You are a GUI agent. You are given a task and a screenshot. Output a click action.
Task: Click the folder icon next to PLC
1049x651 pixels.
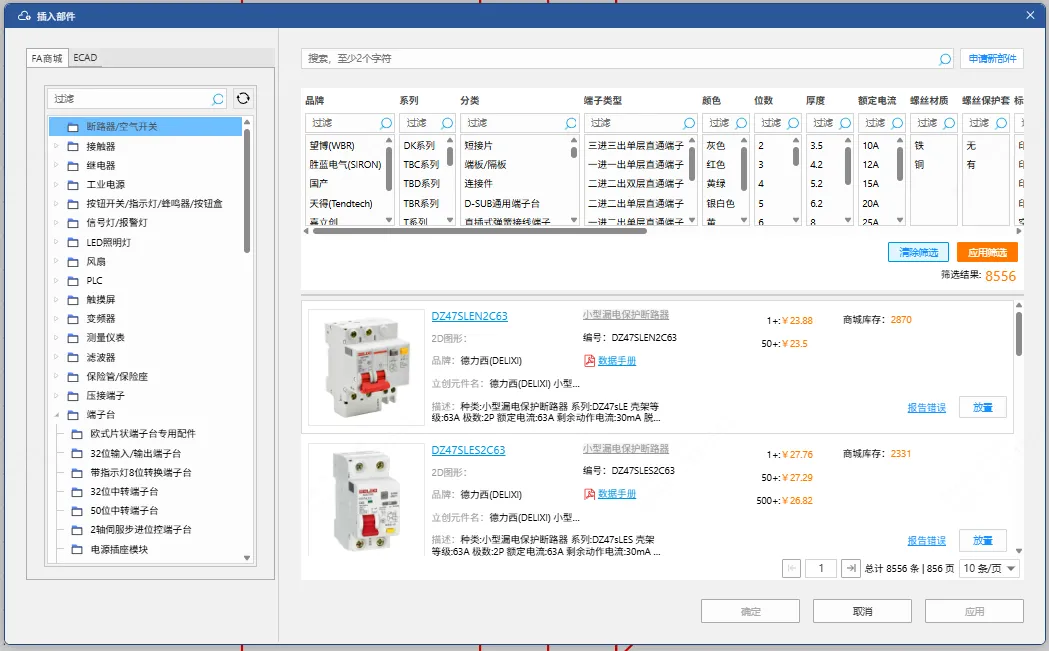click(x=73, y=281)
